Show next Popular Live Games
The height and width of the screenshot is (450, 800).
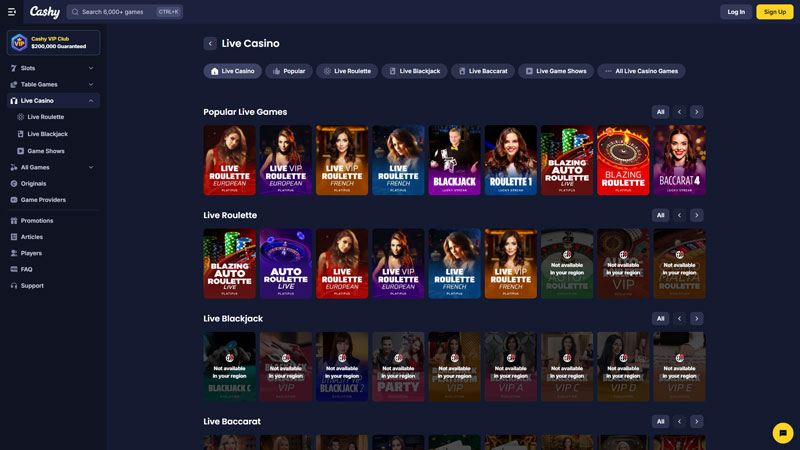click(x=696, y=112)
